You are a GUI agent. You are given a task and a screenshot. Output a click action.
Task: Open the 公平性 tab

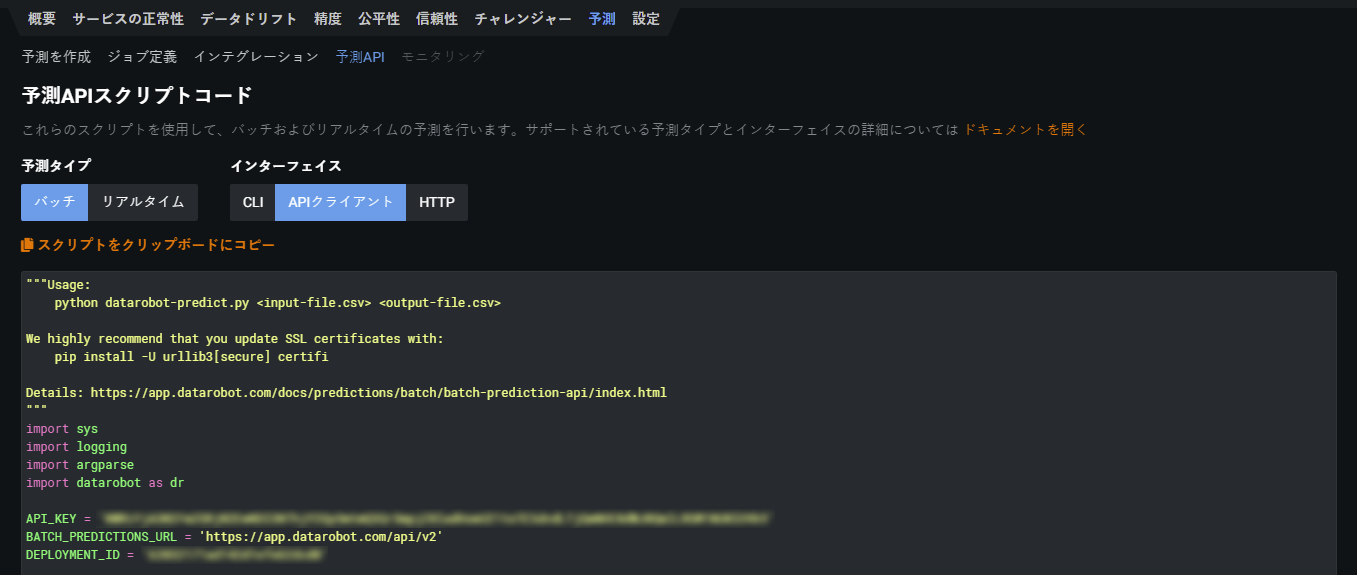pos(379,19)
